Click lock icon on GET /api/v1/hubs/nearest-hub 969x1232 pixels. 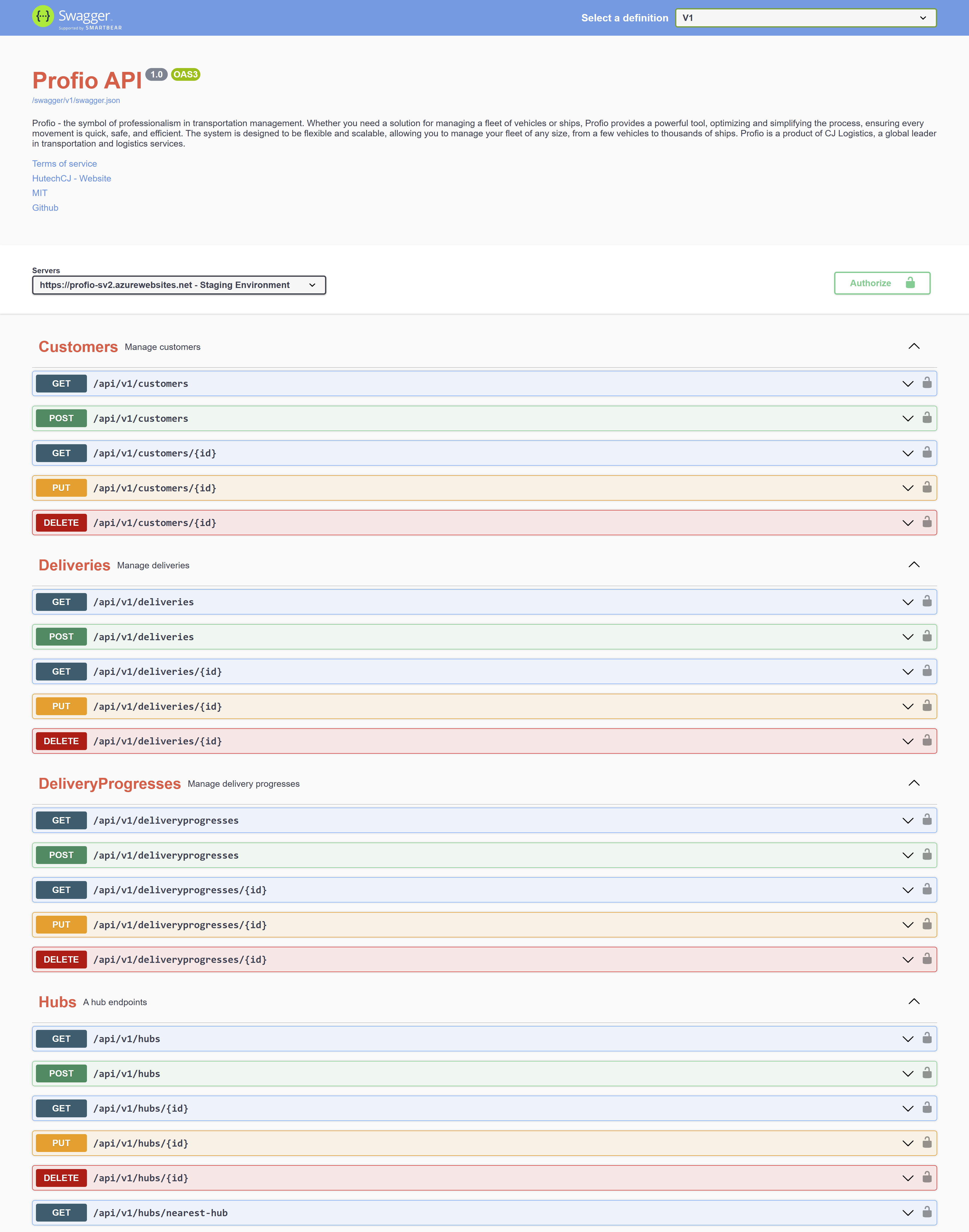[926, 1212]
